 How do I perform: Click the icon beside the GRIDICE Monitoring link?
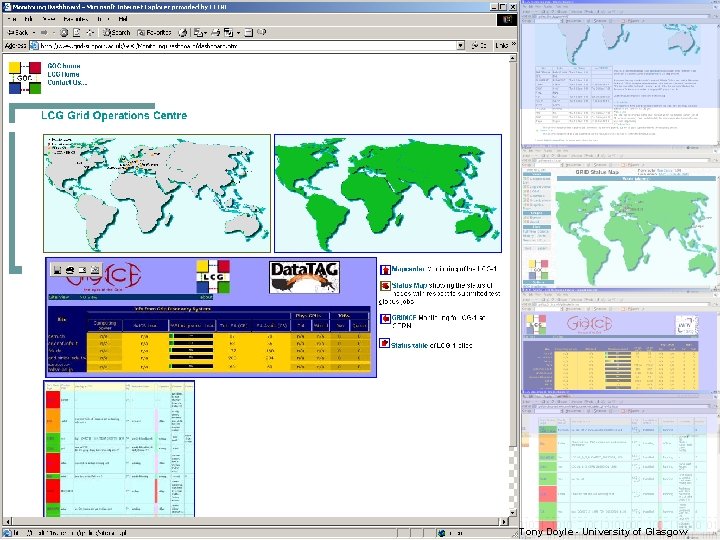(385, 319)
